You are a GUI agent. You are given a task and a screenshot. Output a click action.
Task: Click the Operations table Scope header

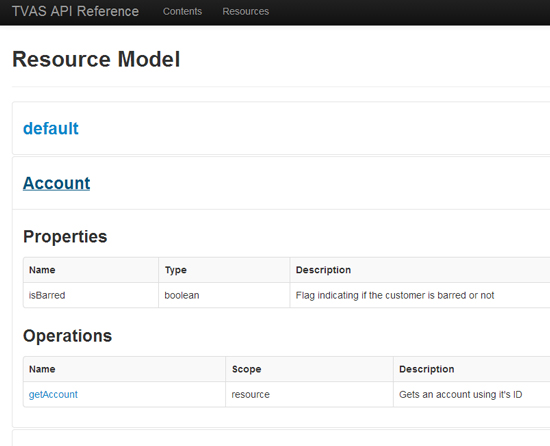247,369
